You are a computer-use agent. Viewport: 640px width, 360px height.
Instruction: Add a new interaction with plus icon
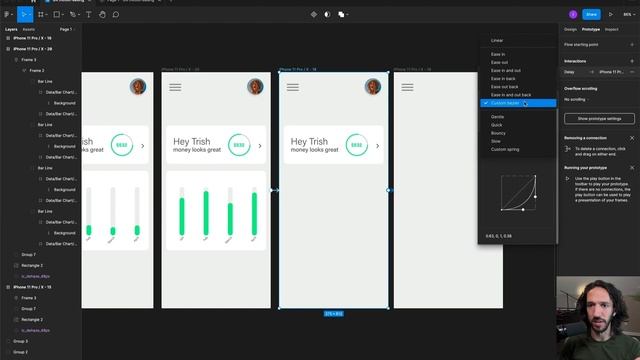pos(632,61)
